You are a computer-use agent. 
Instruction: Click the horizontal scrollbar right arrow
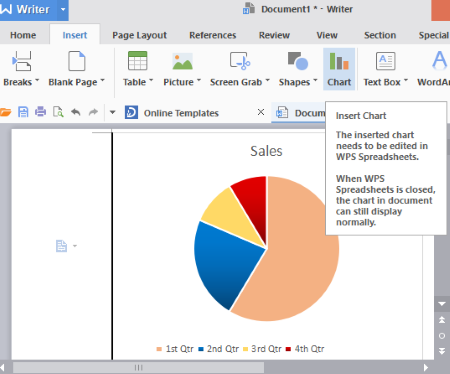click(426, 367)
